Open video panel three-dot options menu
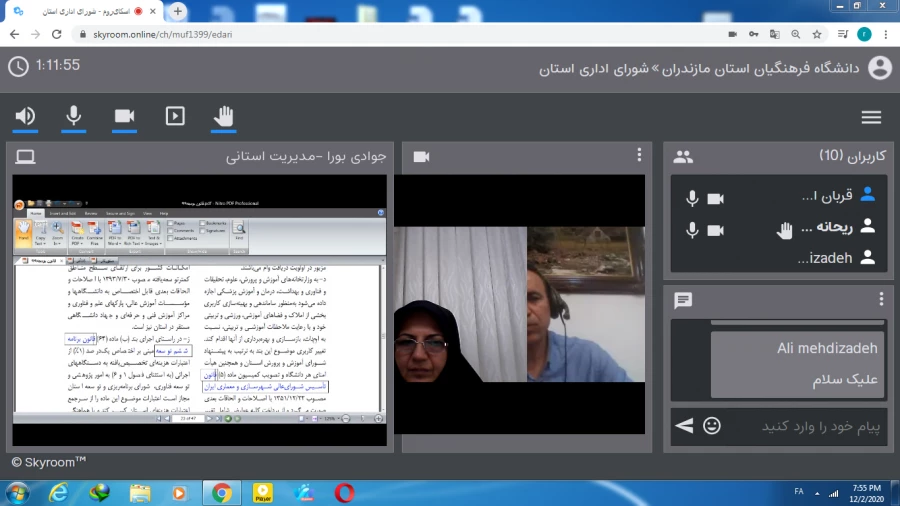Screen dimensions: 900x506 [639, 155]
